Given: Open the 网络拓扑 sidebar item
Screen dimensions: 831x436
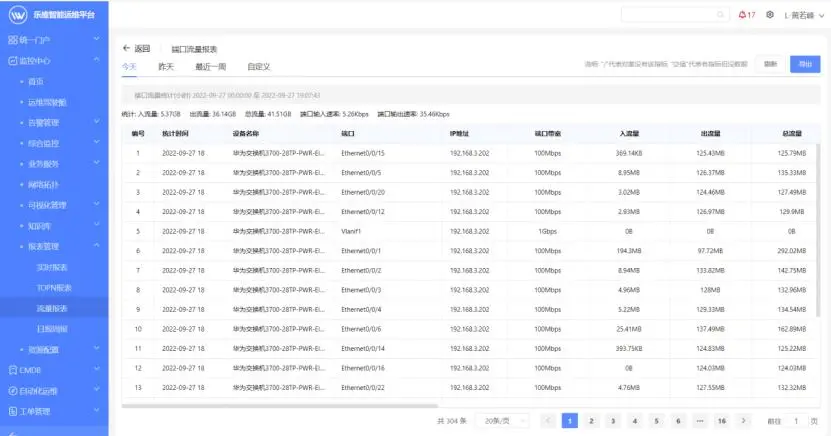Looking at the screenshot, I should (43, 185).
